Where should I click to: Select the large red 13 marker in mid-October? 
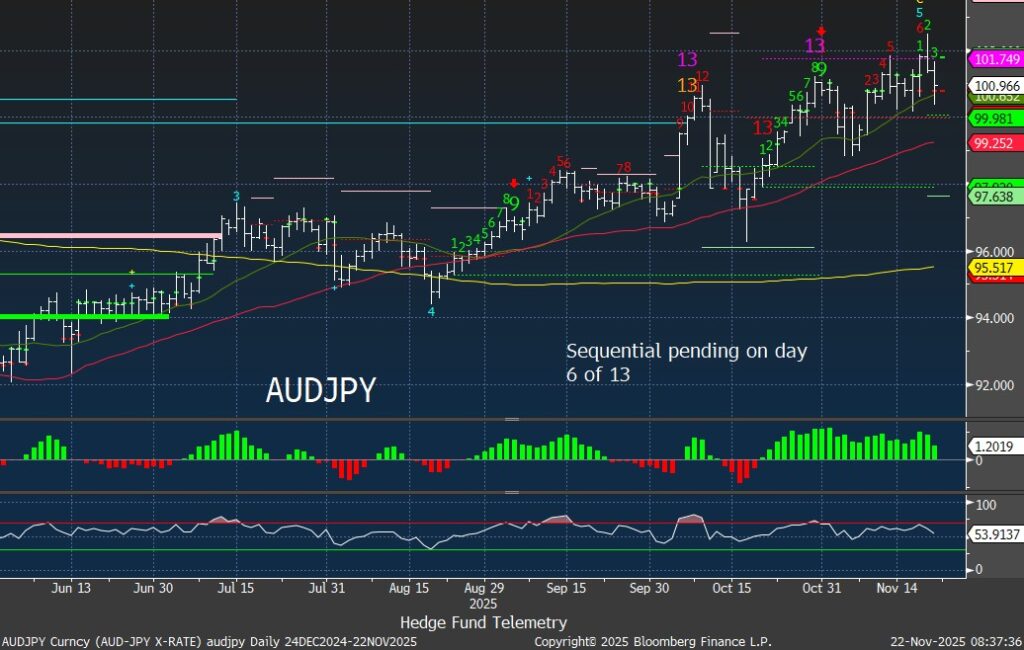[763, 127]
